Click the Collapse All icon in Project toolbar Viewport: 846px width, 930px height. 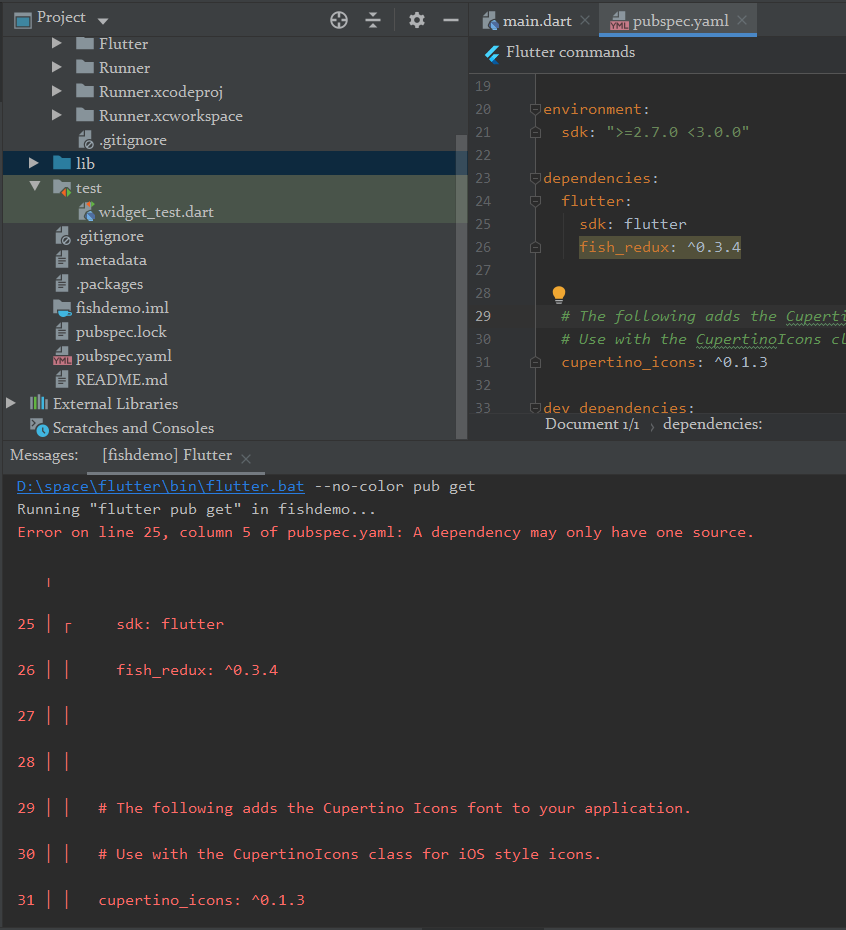coord(373,19)
